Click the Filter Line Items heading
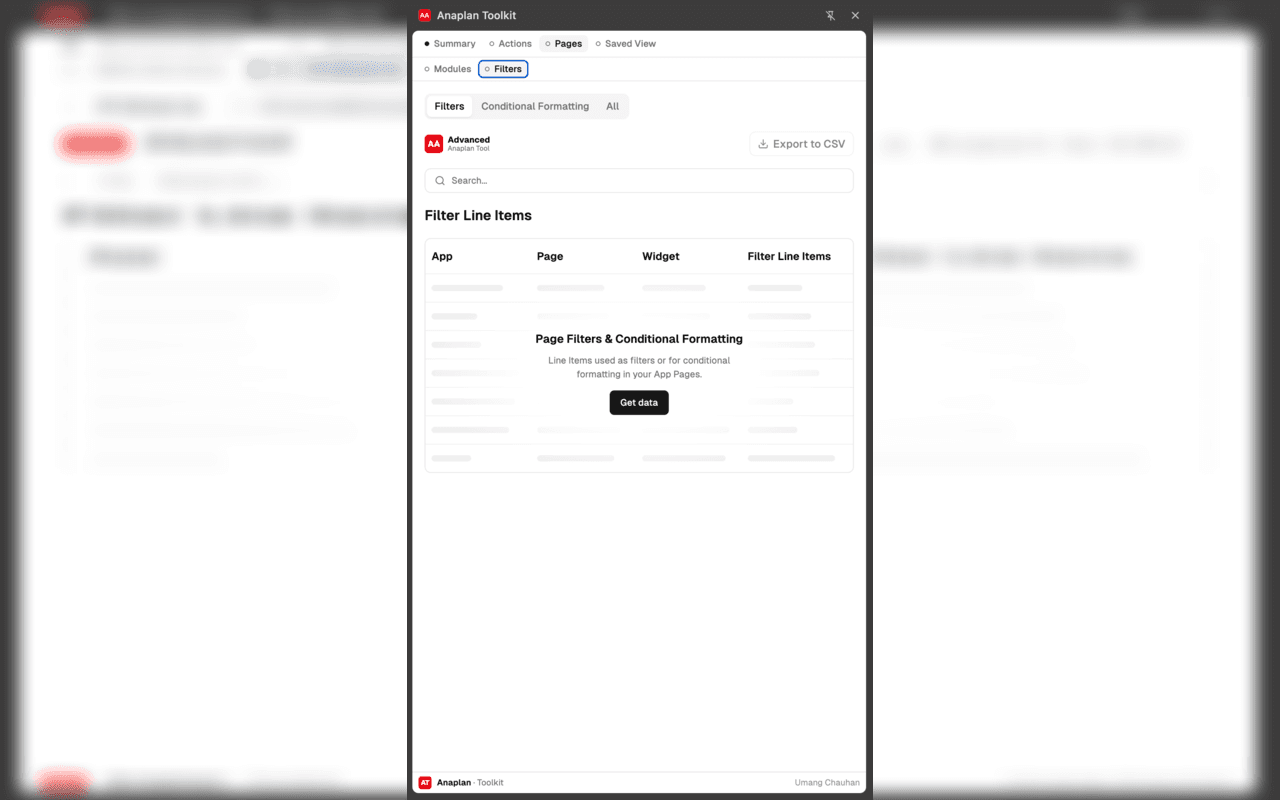 478,215
